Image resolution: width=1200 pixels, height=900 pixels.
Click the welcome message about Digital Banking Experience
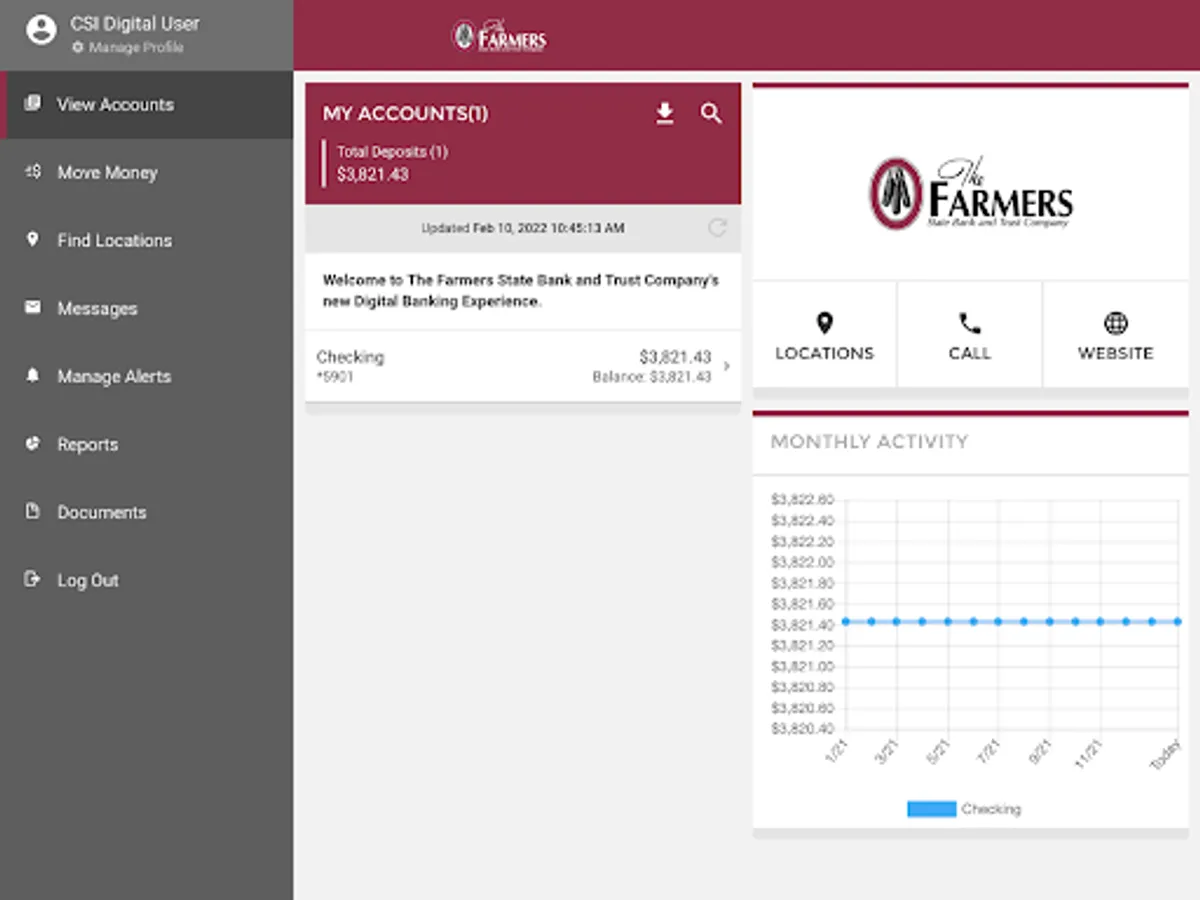(521, 291)
